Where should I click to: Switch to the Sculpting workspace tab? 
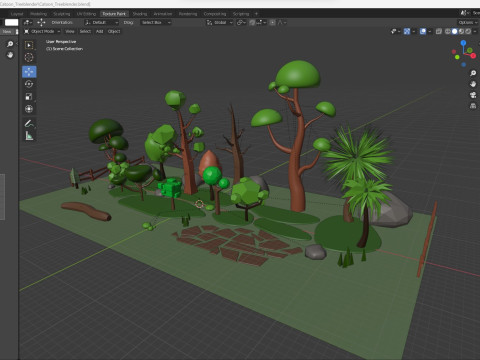62,14
